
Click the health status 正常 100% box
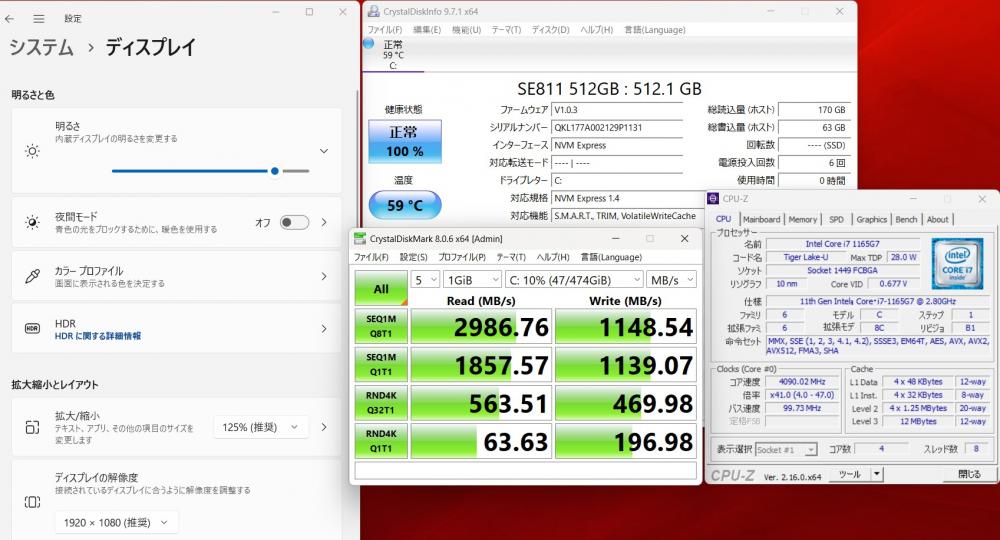pyautogui.click(x=404, y=141)
